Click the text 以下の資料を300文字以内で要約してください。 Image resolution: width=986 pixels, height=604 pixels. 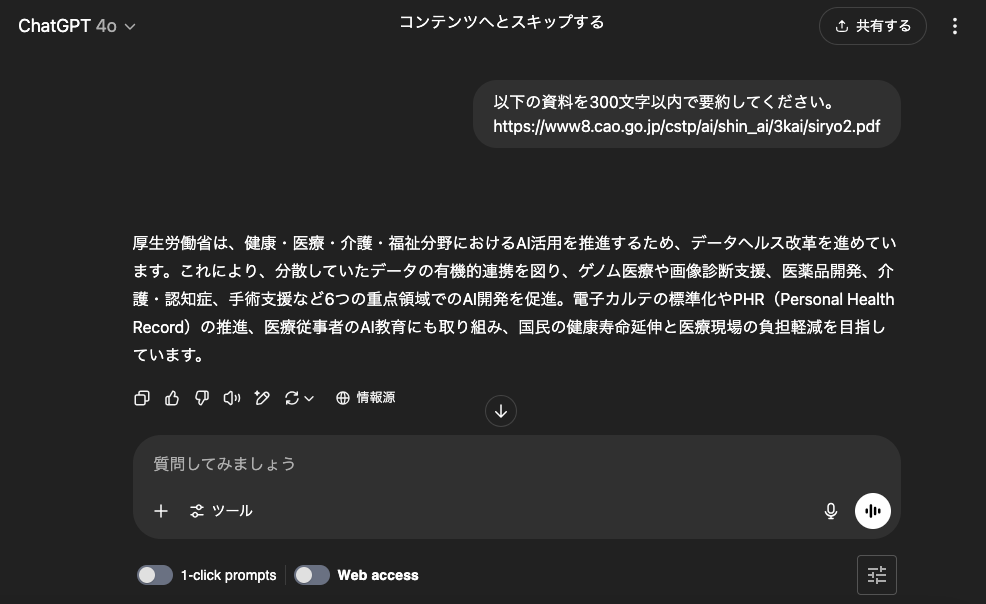(x=664, y=102)
